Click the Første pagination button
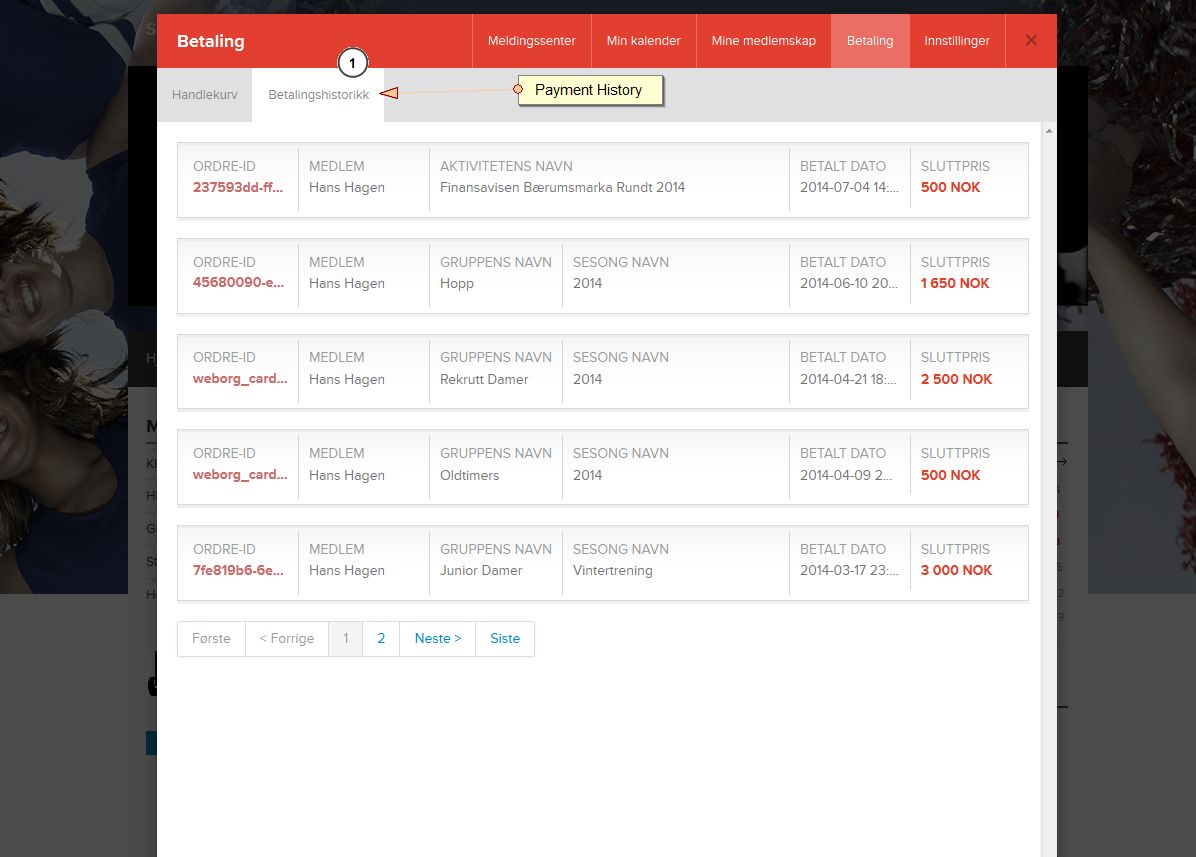Screen dimensions: 1196x857 tap(211, 638)
